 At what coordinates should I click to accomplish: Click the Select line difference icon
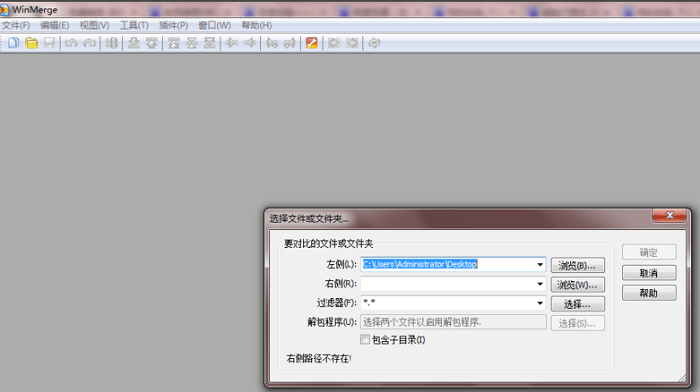(112, 43)
